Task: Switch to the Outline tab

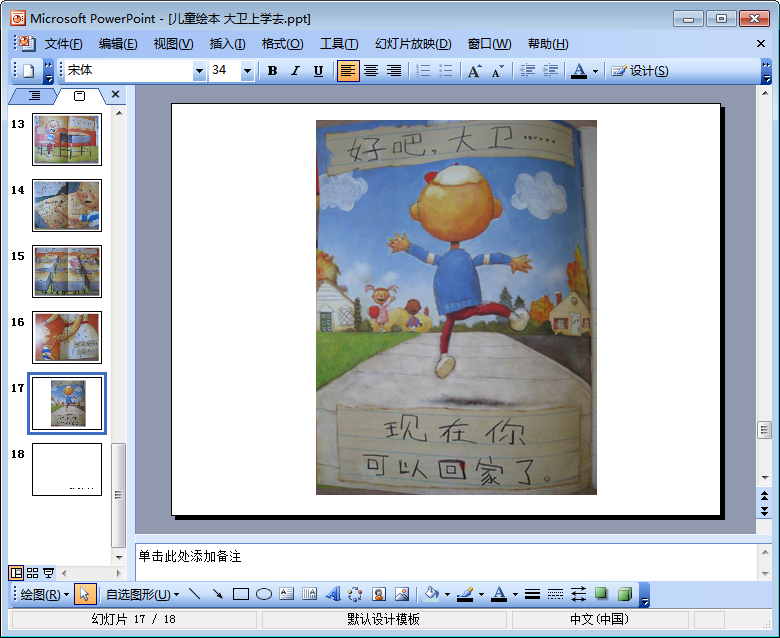Action: click(x=34, y=95)
